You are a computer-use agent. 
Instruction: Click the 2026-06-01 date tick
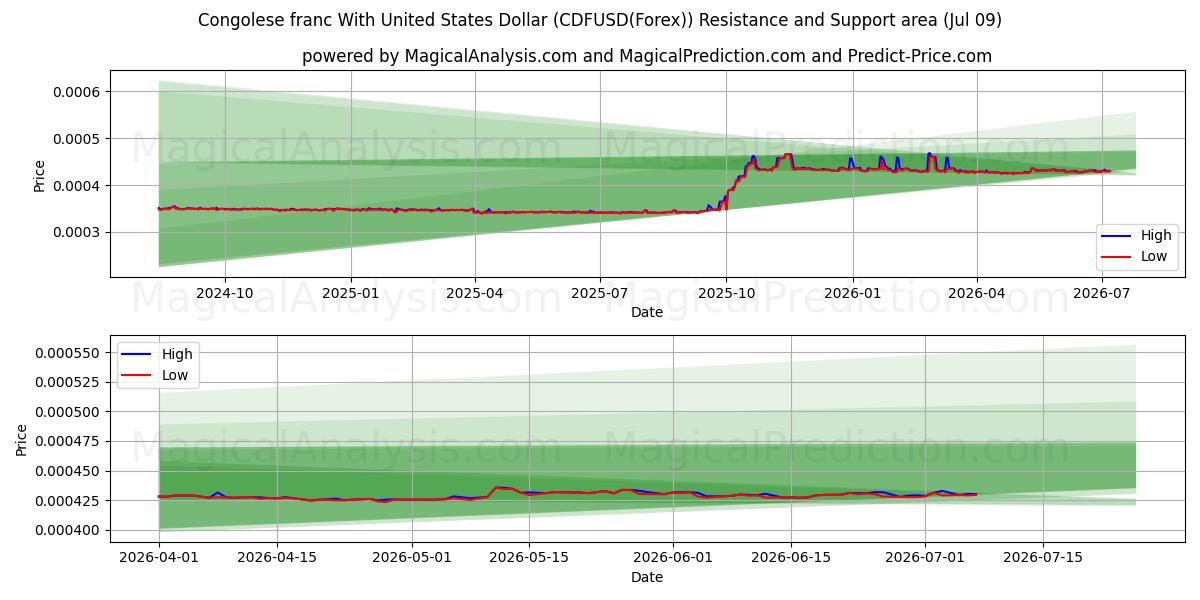click(x=674, y=558)
